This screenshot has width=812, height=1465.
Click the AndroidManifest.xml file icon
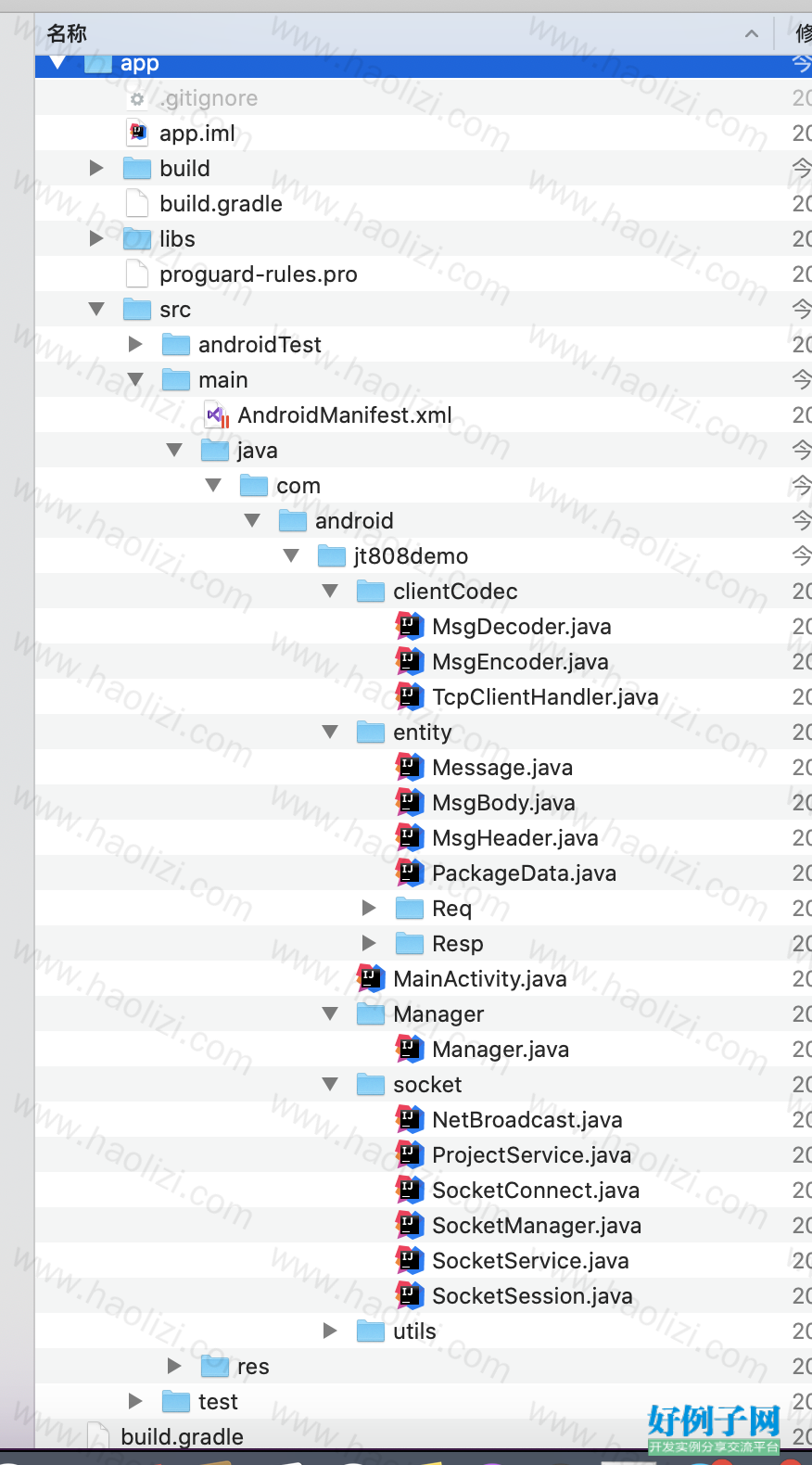215,414
